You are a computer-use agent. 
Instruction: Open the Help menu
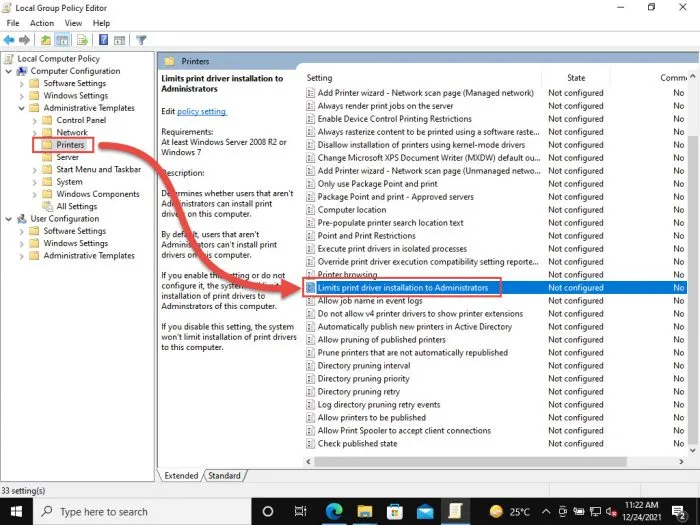(101, 23)
